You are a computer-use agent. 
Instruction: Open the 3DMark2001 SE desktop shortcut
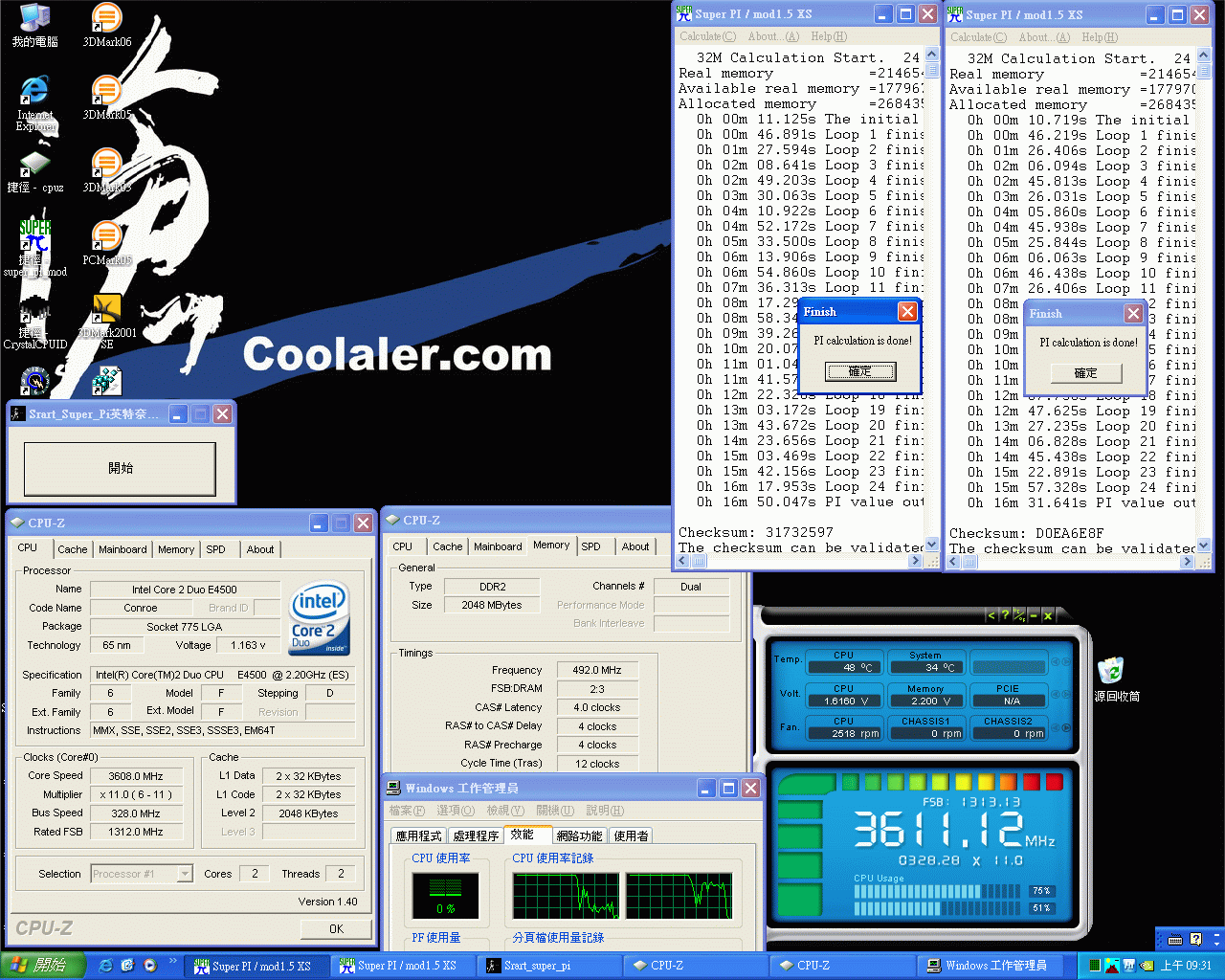point(106,321)
